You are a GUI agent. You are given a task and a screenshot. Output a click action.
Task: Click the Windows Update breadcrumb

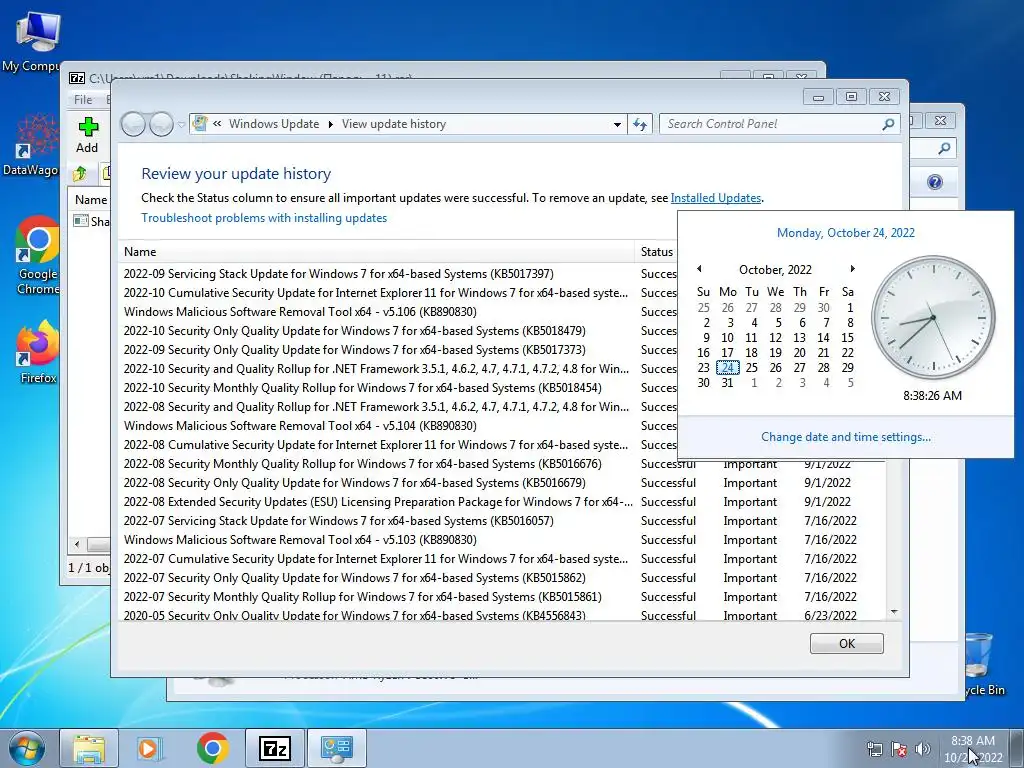(x=274, y=124)
